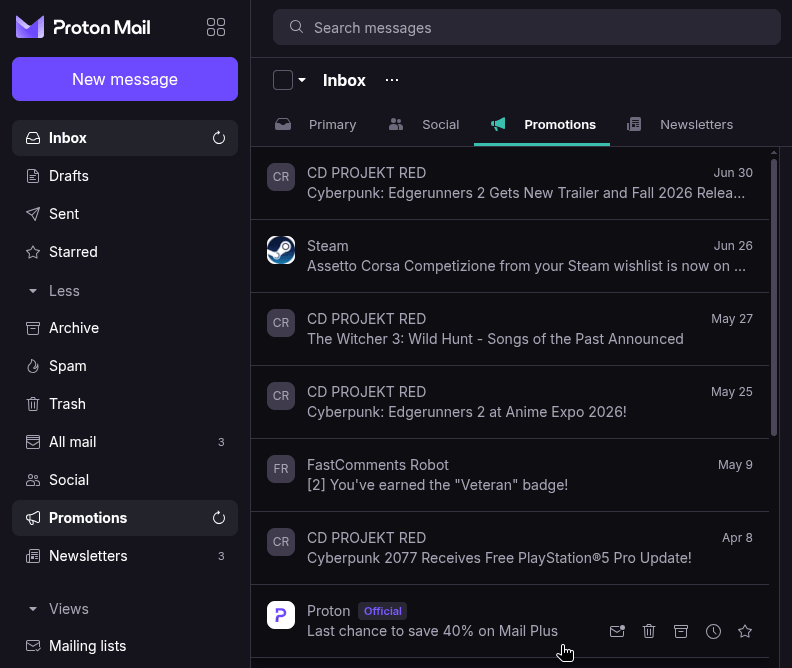Click the FR avatar for FastComments Robot
792x668 pixels.
coord(281,469)
